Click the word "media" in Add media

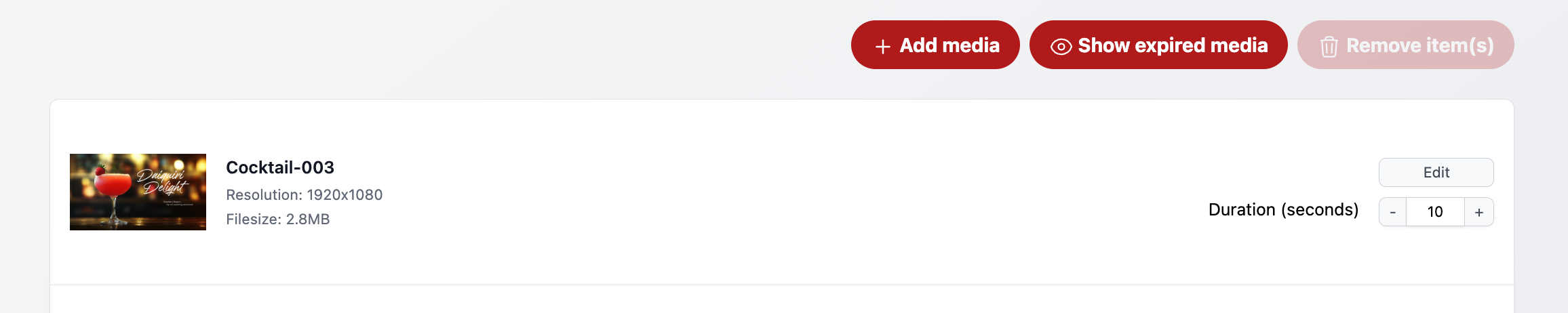point(970,45)
